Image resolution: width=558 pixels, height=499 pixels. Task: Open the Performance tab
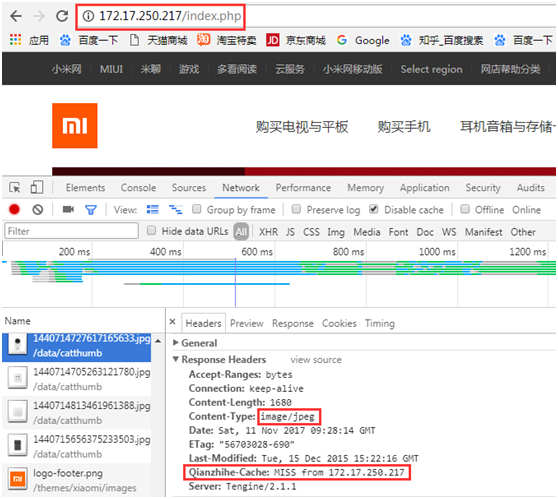click(303, 188)
